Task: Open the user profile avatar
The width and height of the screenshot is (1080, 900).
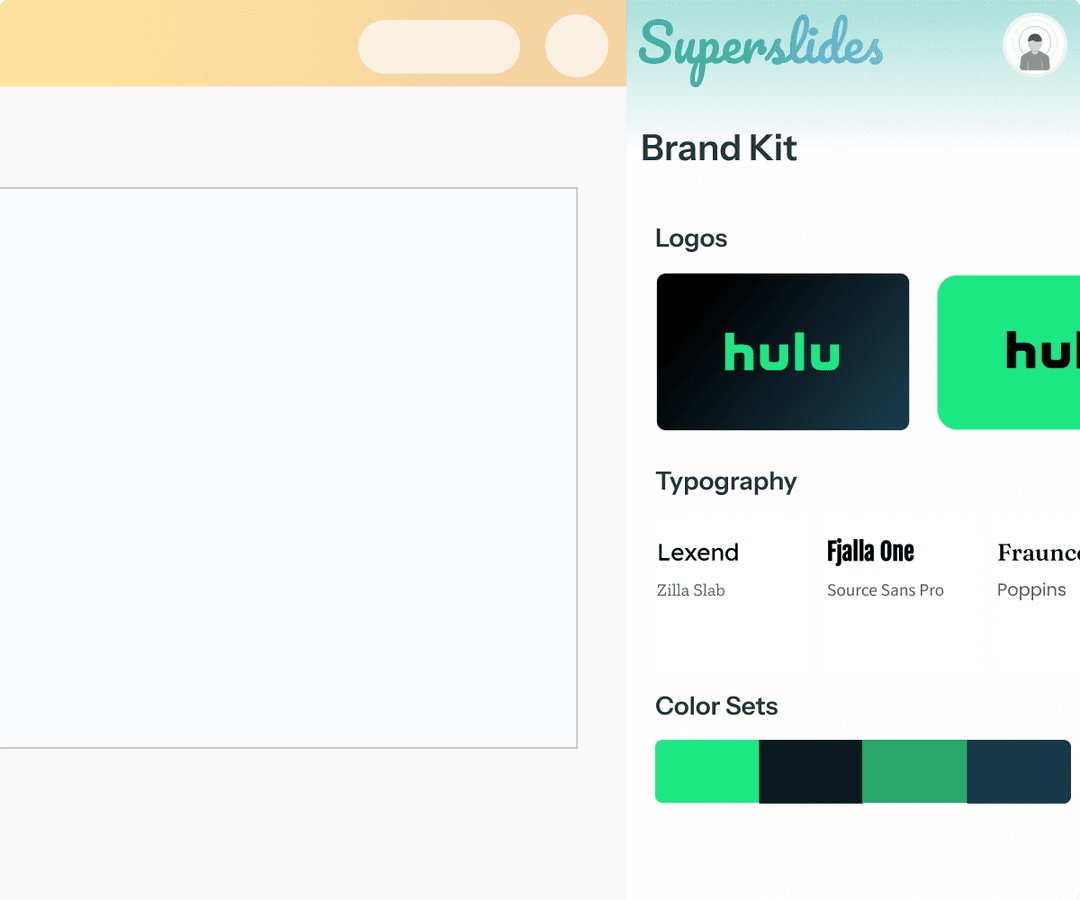Action: point(1034,46)
